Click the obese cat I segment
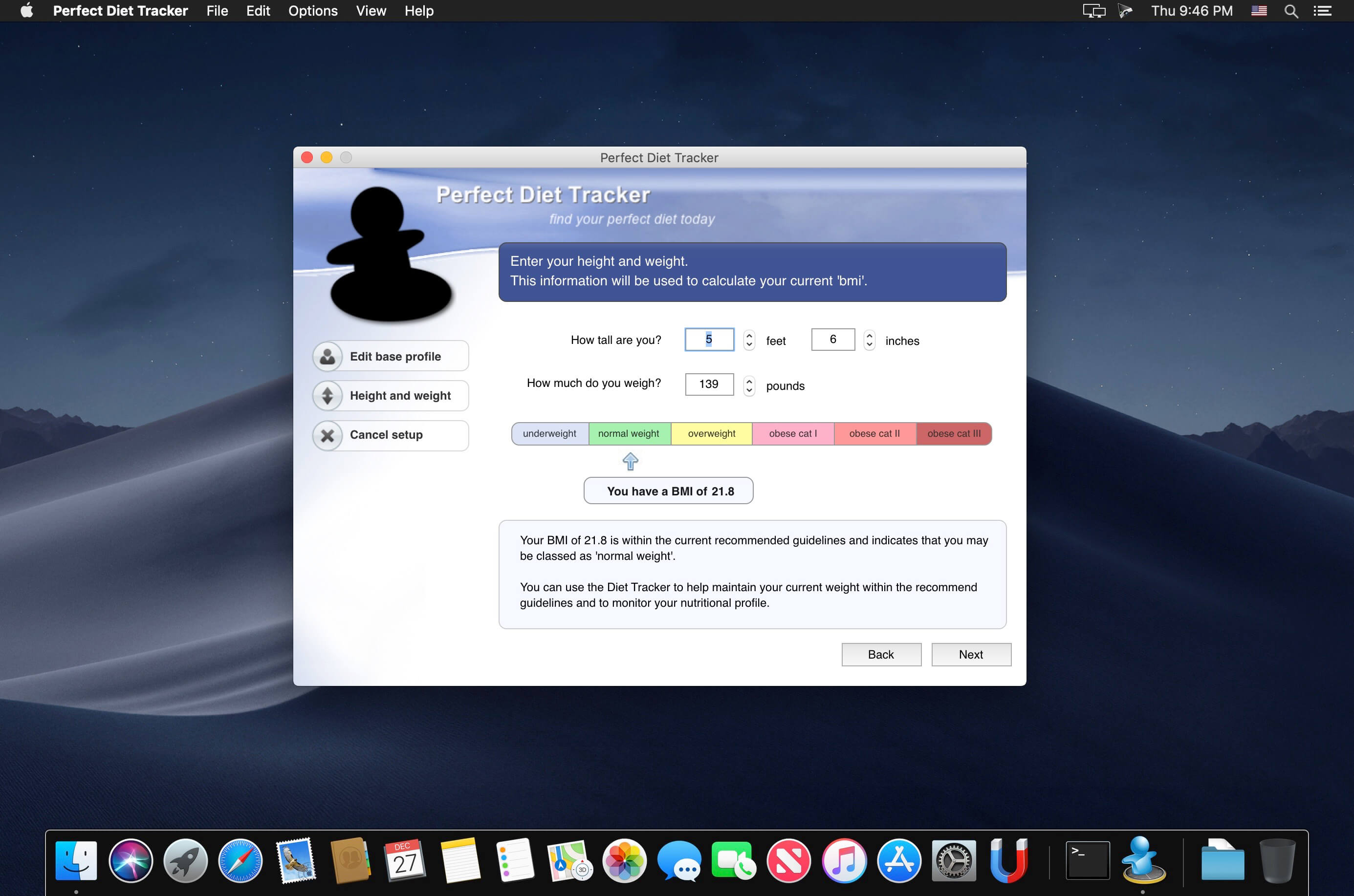 point(793,434)
